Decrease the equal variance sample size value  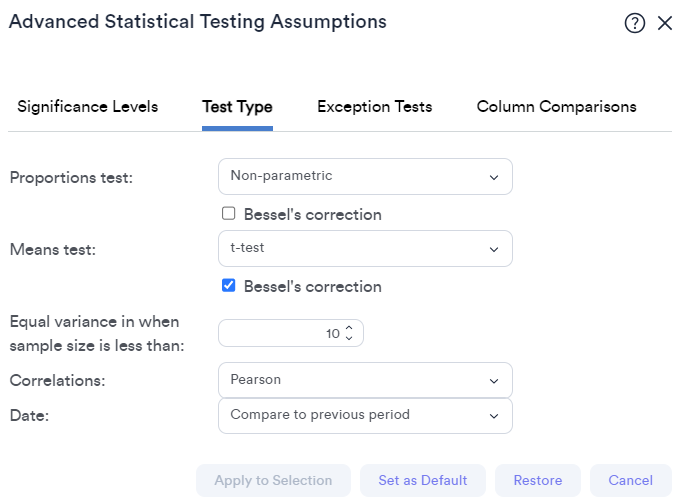pyautogui.click(x=349, y=338)
